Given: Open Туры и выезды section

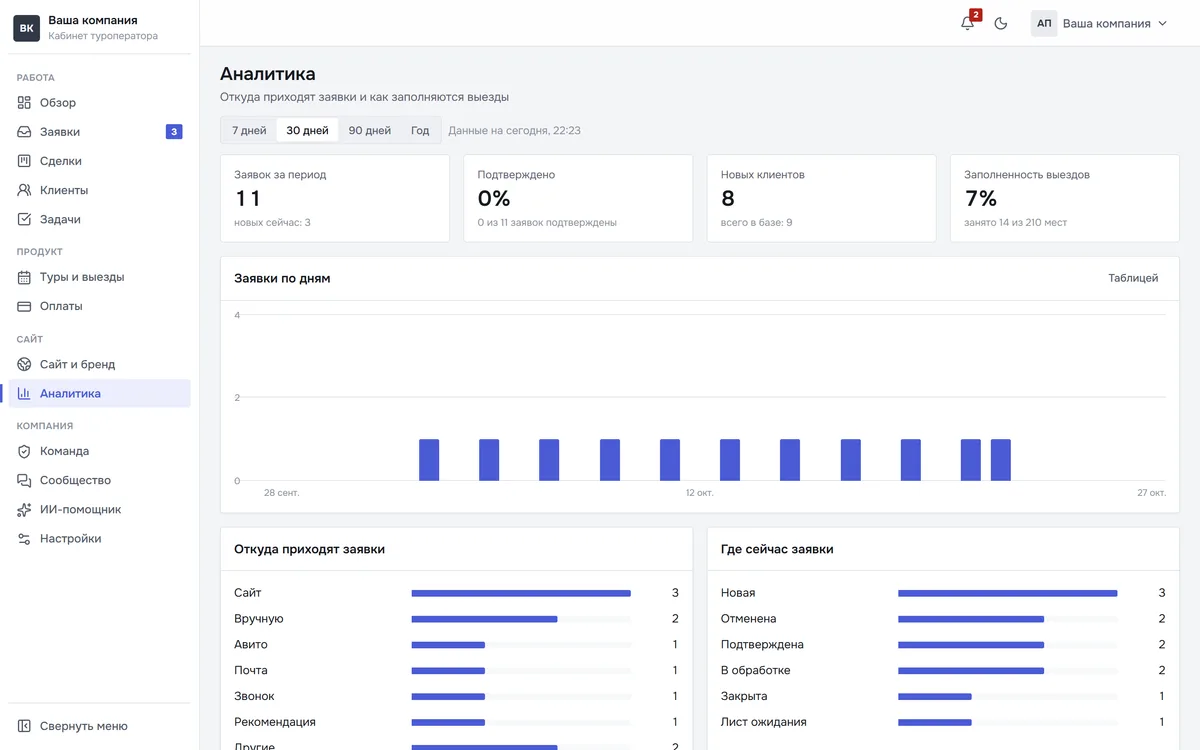Looking at the screenshot, I should [99, 277].
